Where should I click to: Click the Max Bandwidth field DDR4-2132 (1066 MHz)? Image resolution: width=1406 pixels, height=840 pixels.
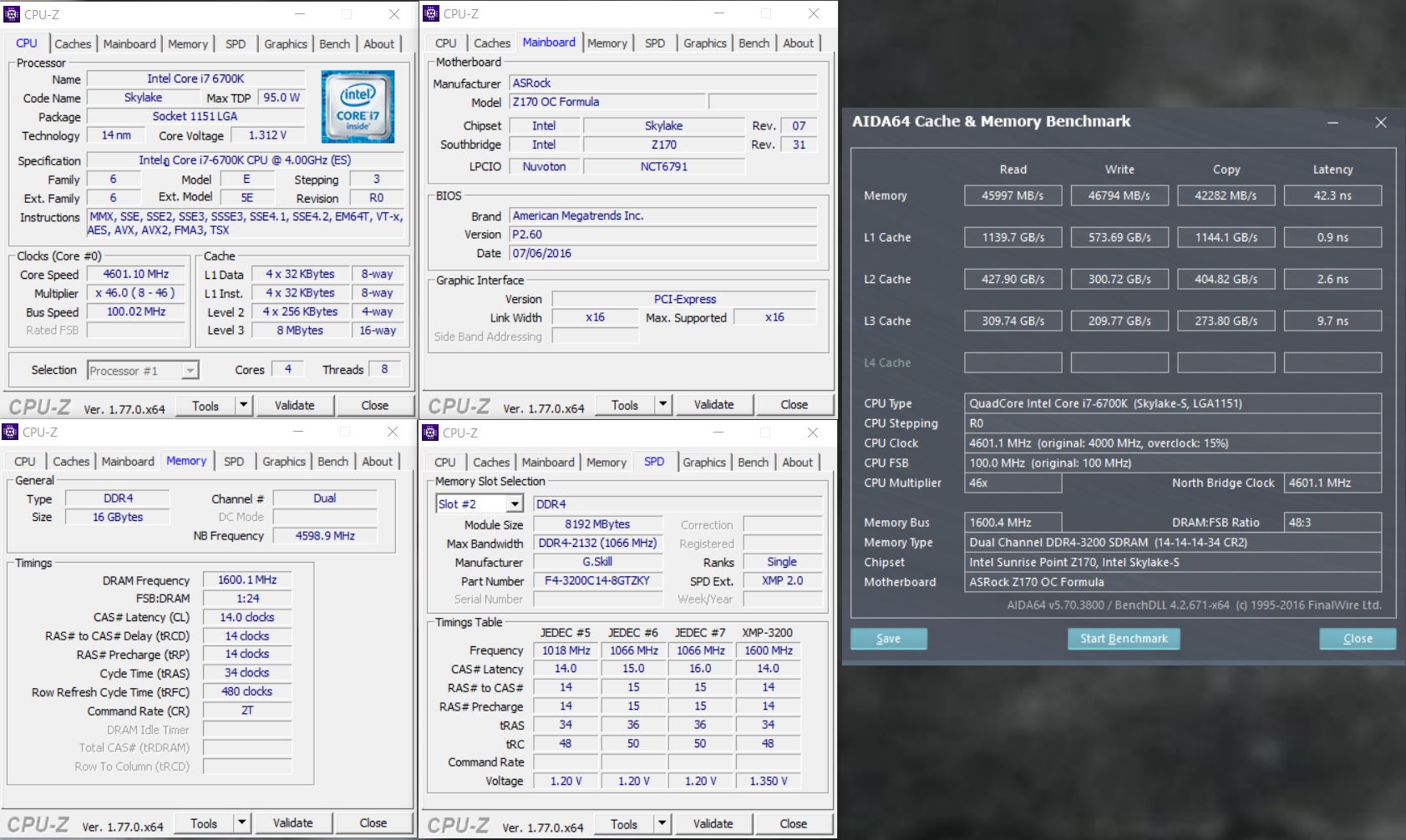597,543
